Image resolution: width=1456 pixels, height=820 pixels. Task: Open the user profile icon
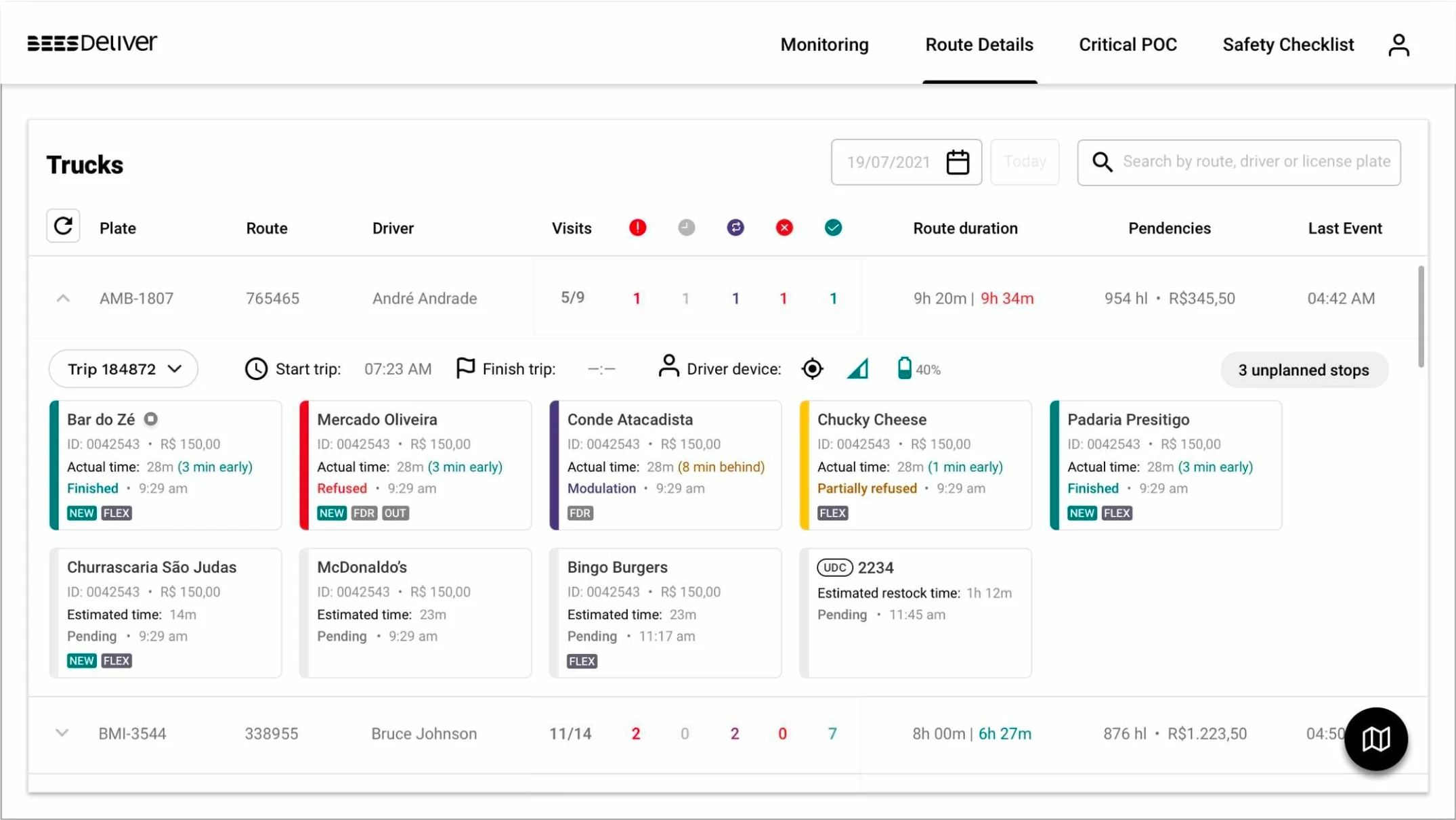1398,45
